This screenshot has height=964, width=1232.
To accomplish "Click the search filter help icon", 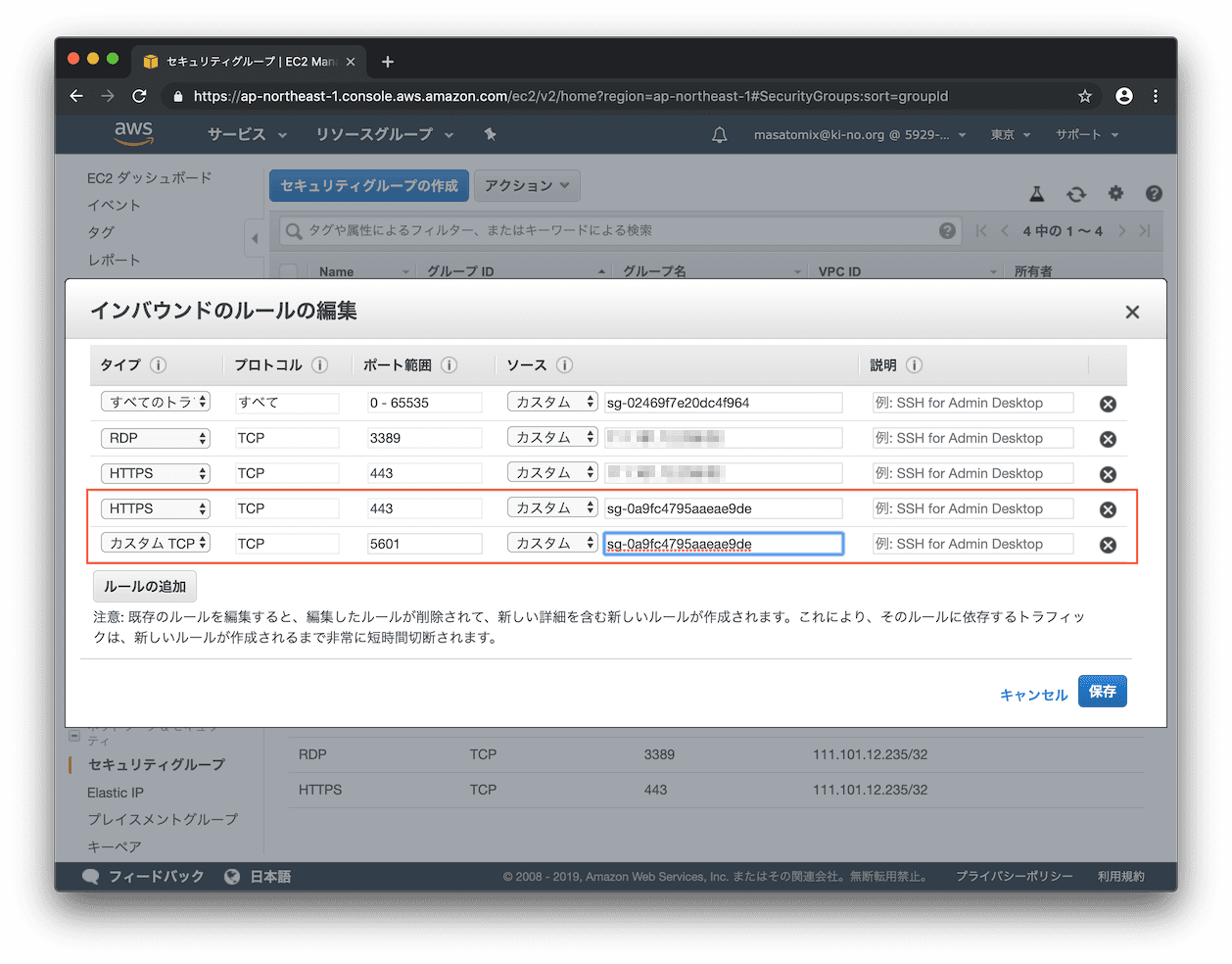I will (x=947, y=230).
